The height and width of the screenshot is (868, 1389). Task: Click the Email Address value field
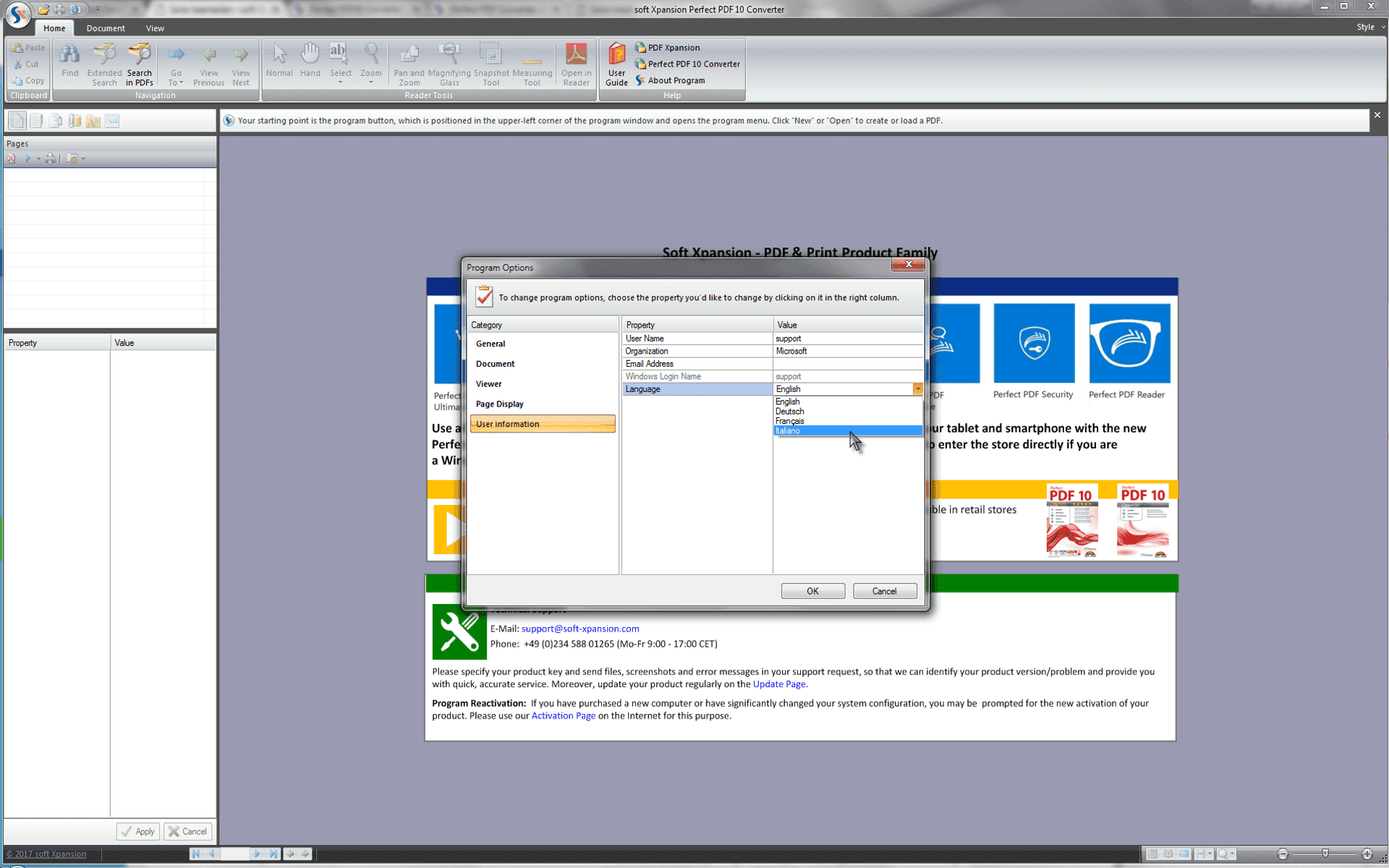(848, 364)
